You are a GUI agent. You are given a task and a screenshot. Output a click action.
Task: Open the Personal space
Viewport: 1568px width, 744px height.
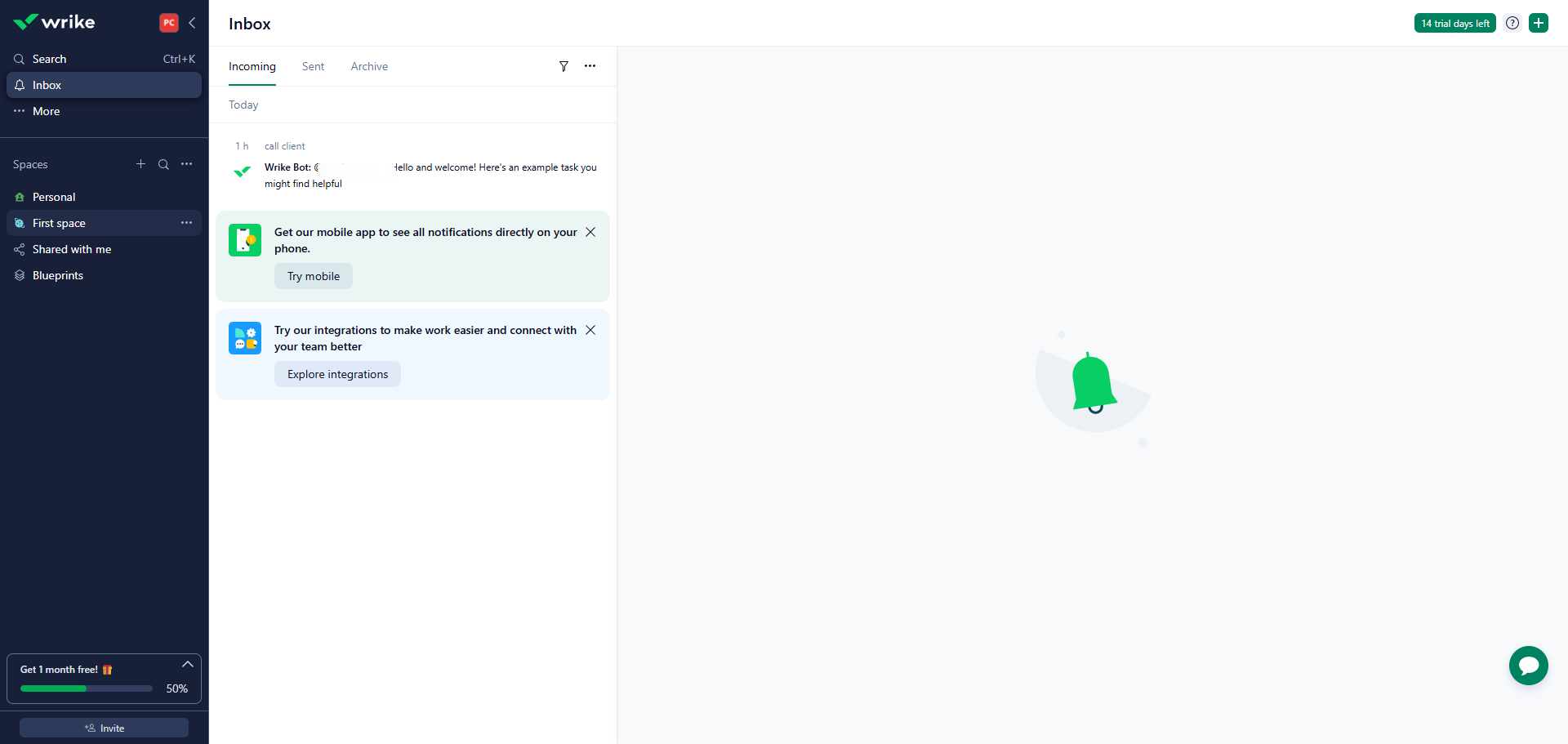pos(104,197)
